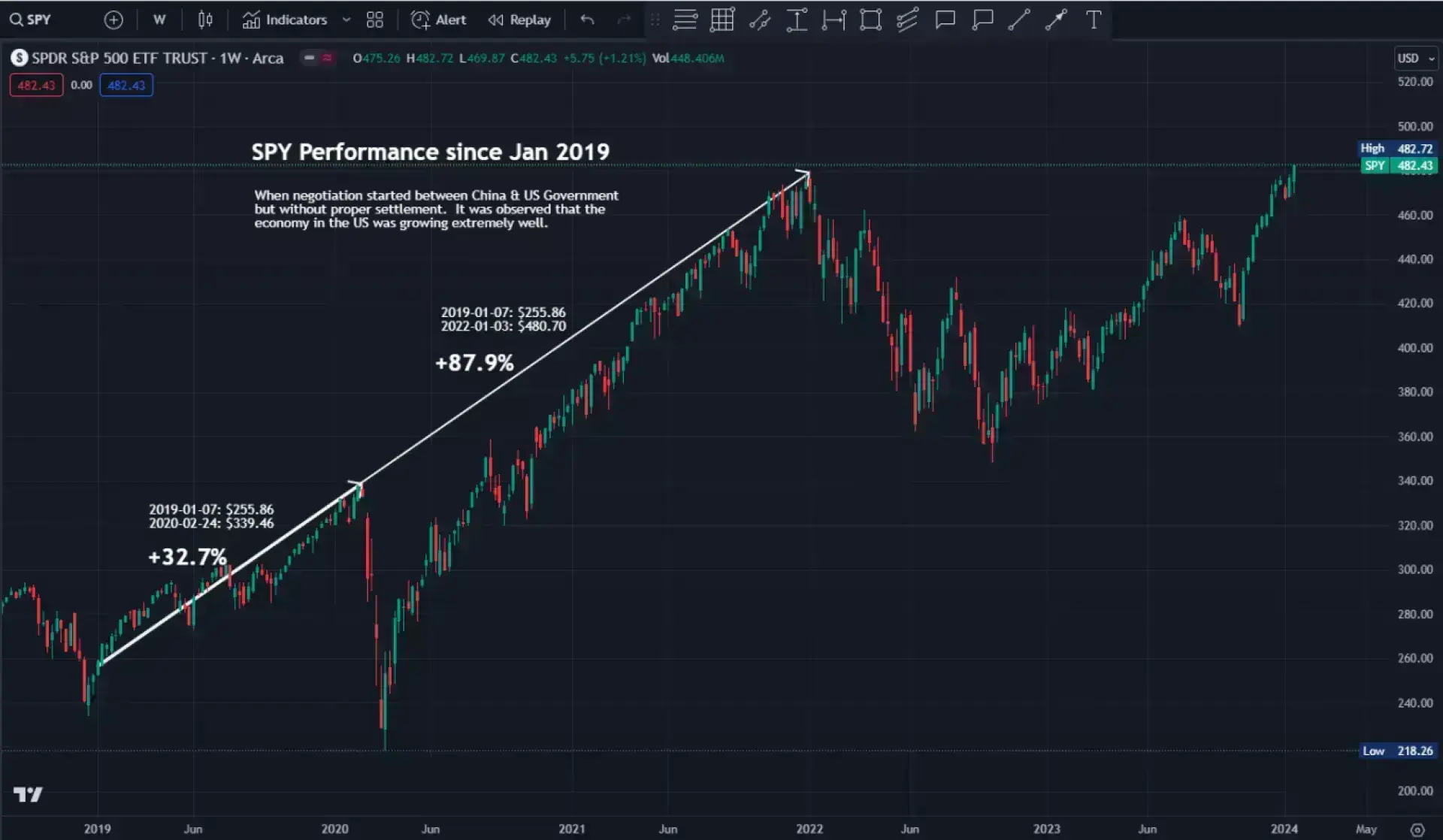Click the C482.43 close value in legend
Viewport: 1443px width, 840px height.
click(x=534, y=58)
